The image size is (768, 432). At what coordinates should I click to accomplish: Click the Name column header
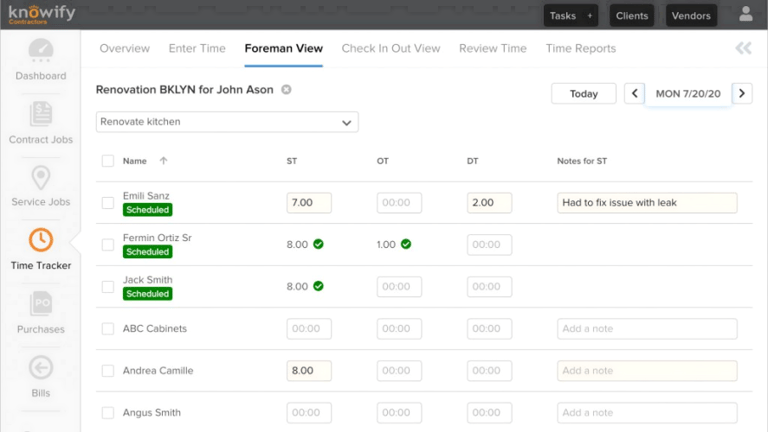[135, 161]
